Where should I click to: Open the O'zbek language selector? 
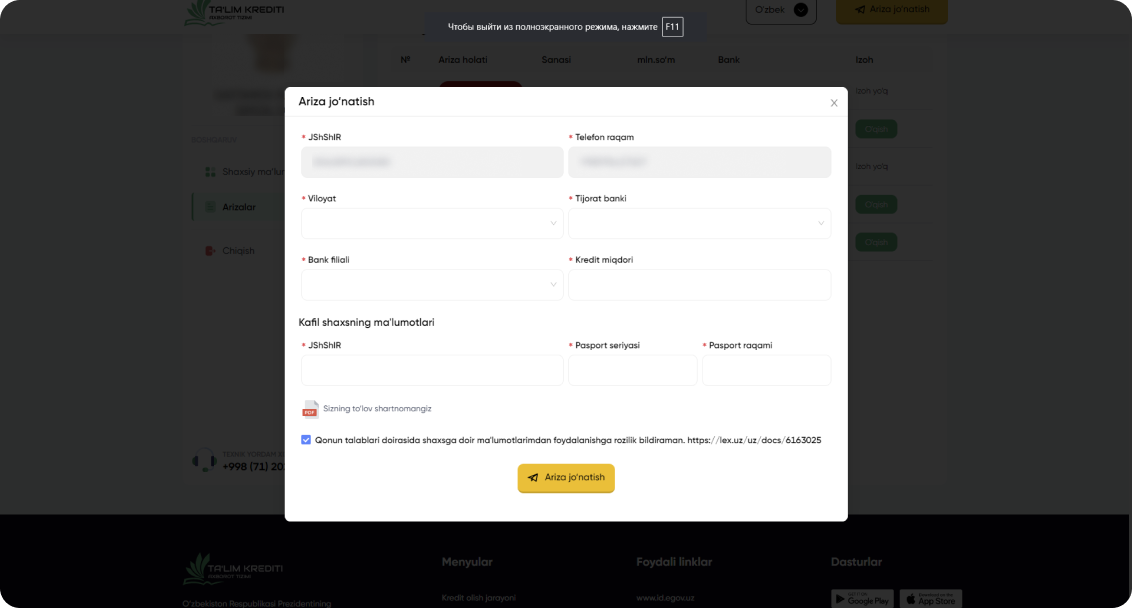781,10
